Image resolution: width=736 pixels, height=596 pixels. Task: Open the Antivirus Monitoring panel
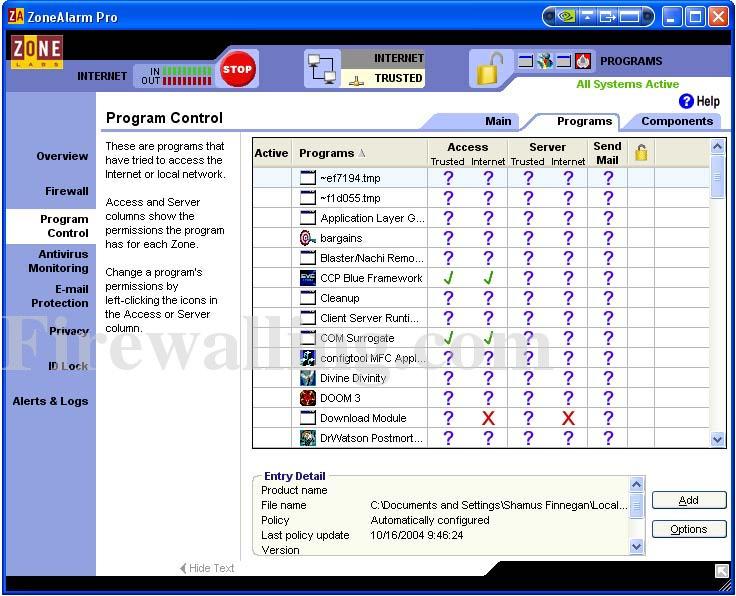click(58, 261)
